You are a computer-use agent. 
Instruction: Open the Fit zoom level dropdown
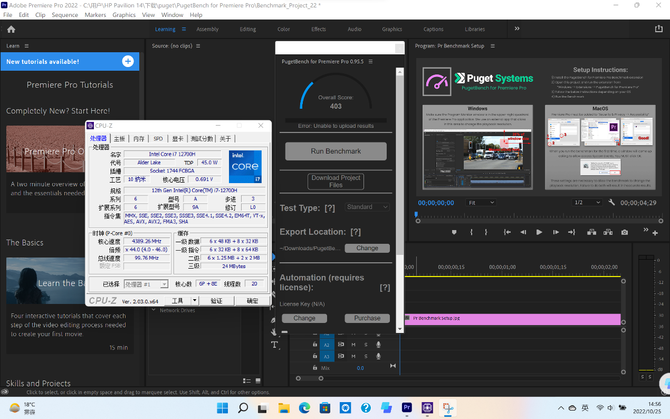(x=480, y=202)
